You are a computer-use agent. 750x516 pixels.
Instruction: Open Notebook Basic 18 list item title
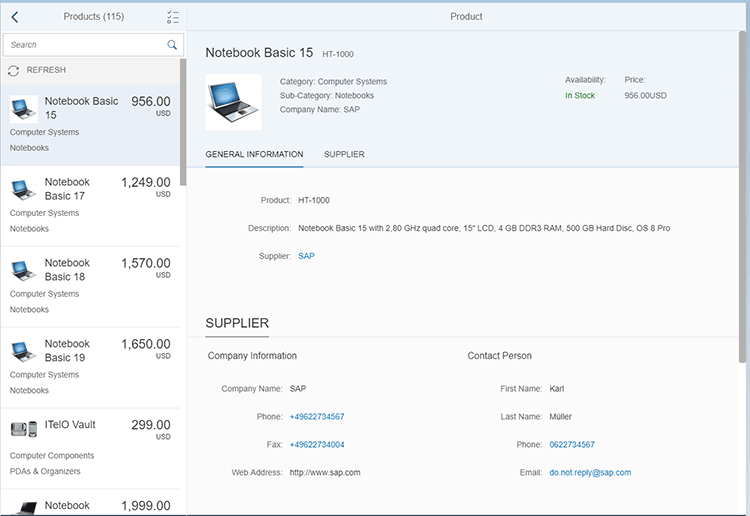(67, 270)
